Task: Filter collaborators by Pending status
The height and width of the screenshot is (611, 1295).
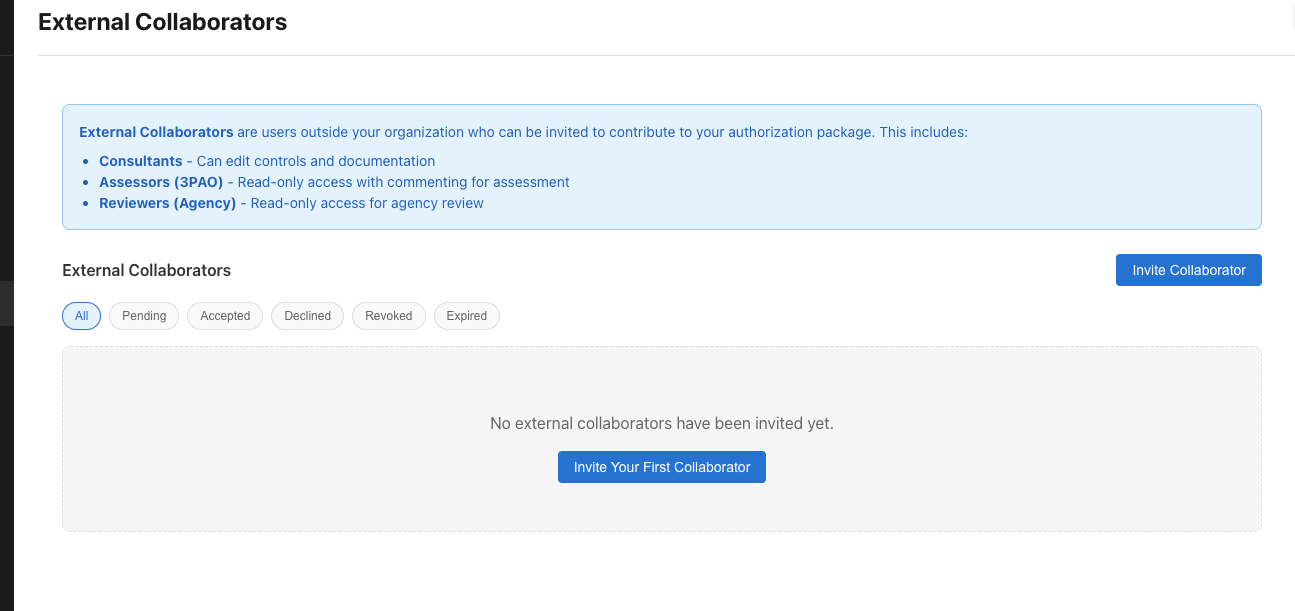Action: tap(144, 316)
